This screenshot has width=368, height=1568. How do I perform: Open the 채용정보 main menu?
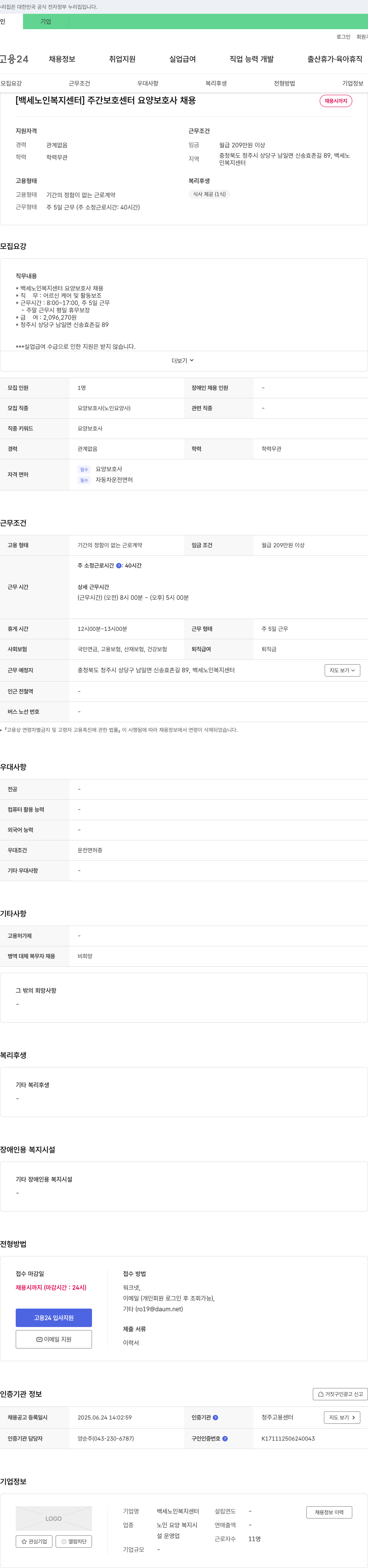click(x=62, y=59)
